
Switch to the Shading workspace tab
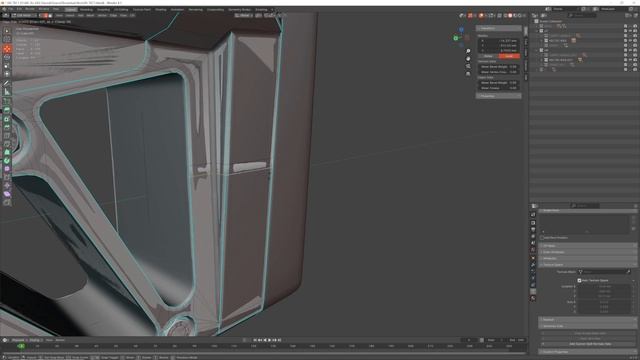(x=161, y=9)
